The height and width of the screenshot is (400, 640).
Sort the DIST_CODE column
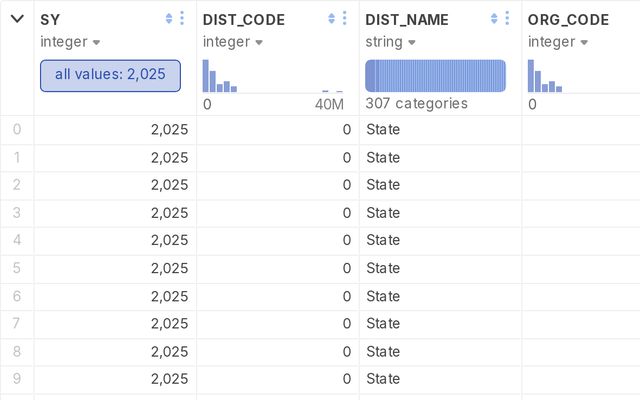331,19
